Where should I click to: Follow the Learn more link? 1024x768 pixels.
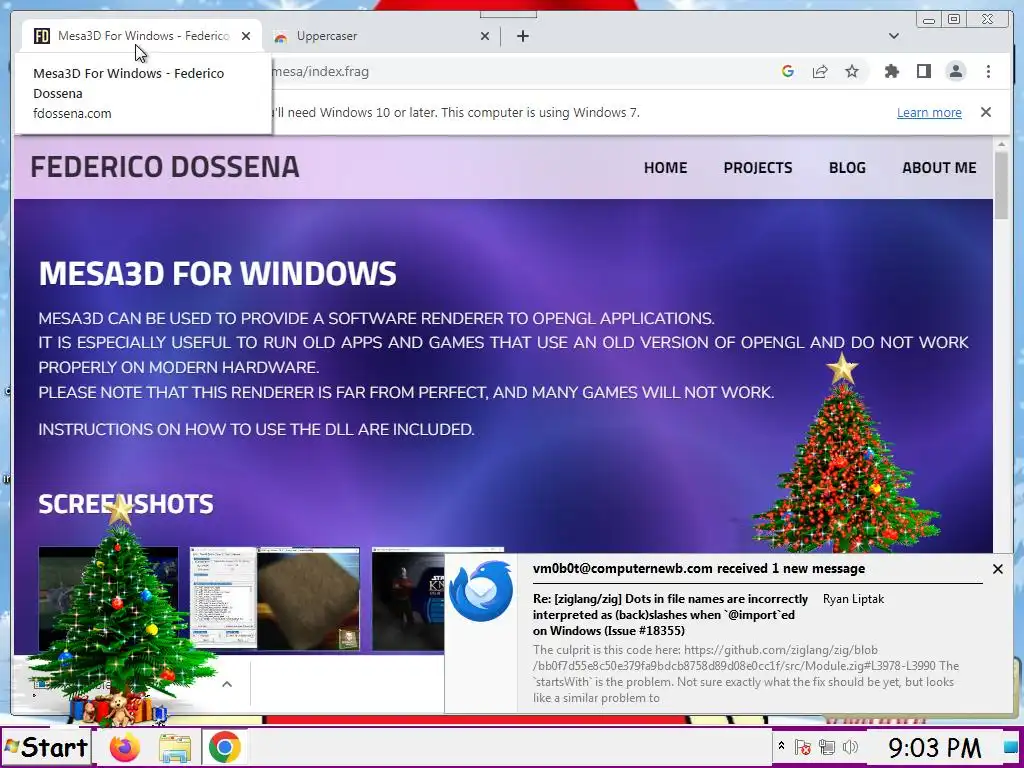pyautogui.click(x=929, y=112)
